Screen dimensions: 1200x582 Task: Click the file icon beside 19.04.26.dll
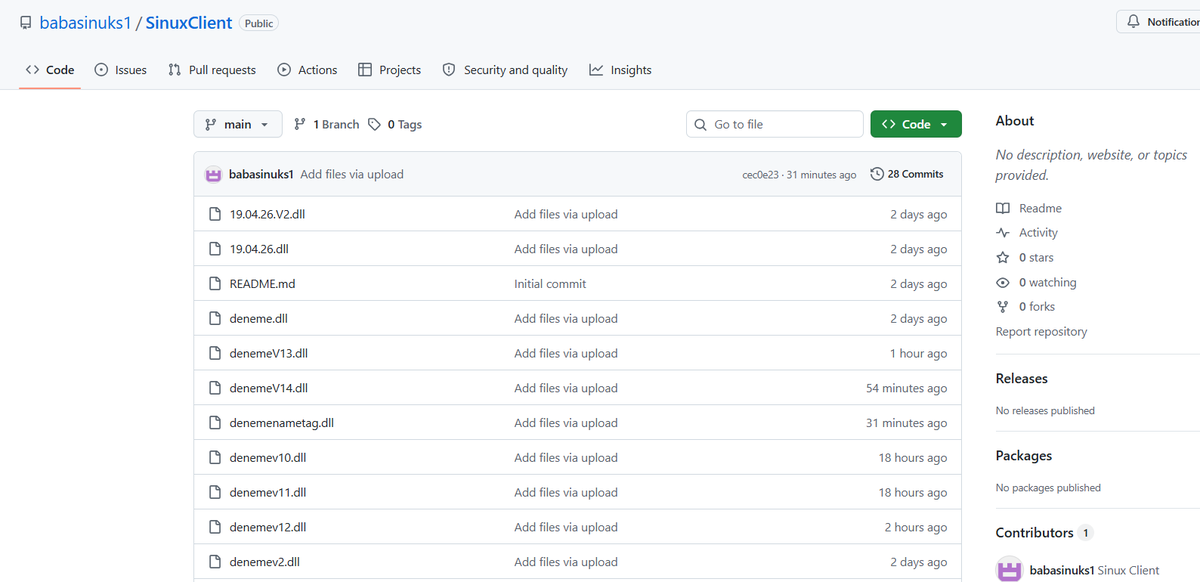click(x=214, y=249)
